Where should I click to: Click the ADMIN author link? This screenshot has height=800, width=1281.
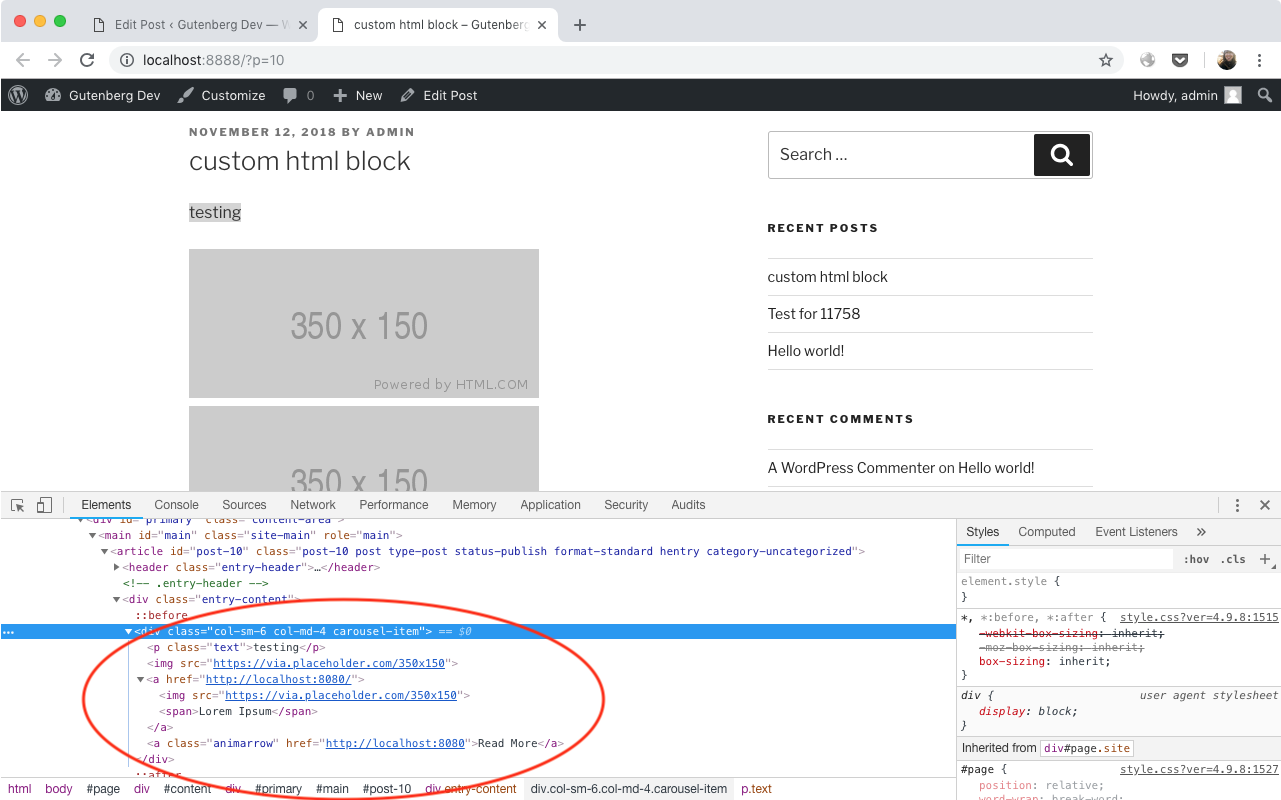[391, 132]
